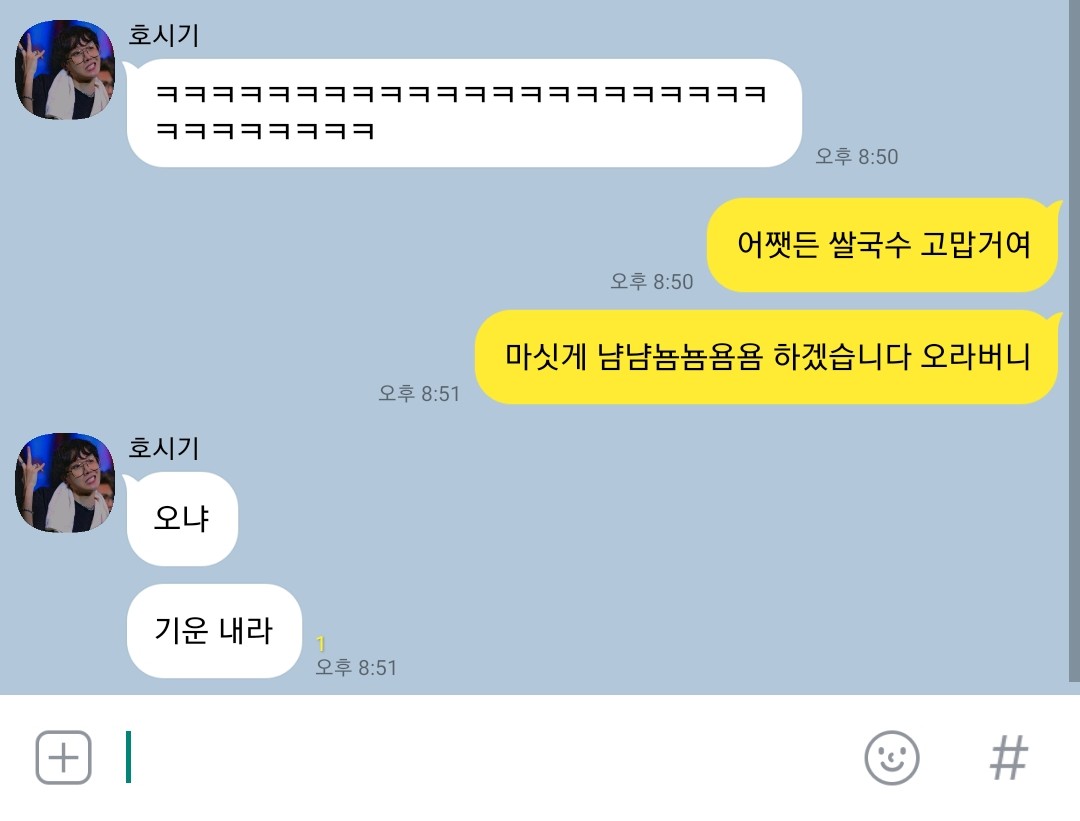Tap the 오후 8:51 timestamp beside 오라버니 message
1080x821 pixels.
click(419, 394)
